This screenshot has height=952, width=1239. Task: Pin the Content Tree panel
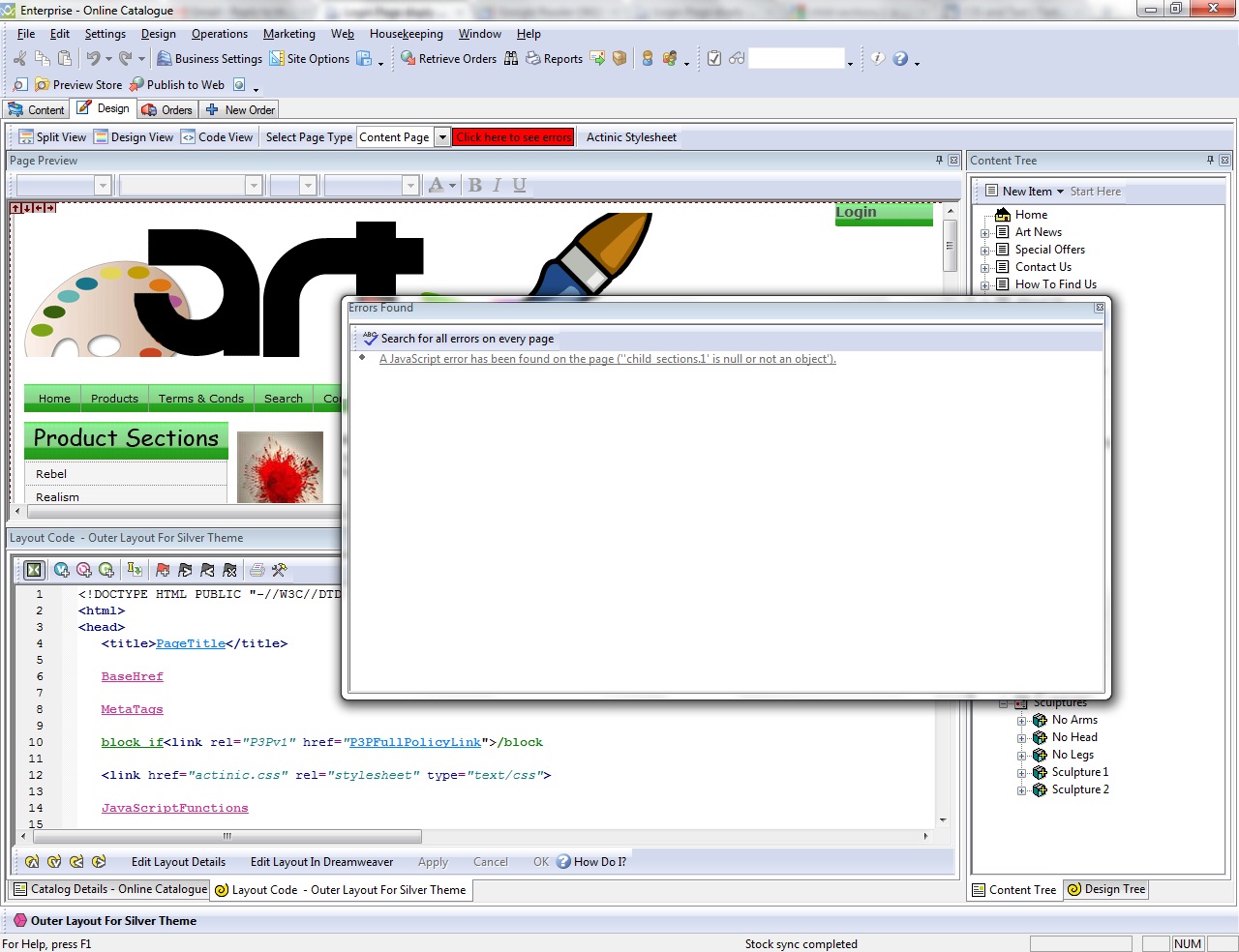(1210, 161)
